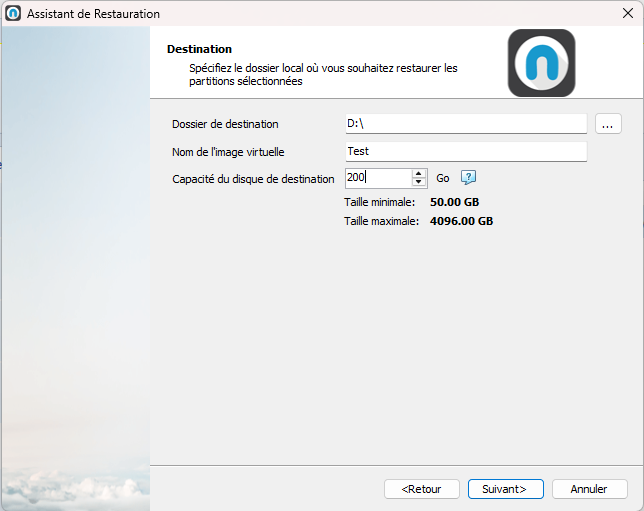Click the Dossier de destination field
The image size is (644, 511).
coord(466,124)
